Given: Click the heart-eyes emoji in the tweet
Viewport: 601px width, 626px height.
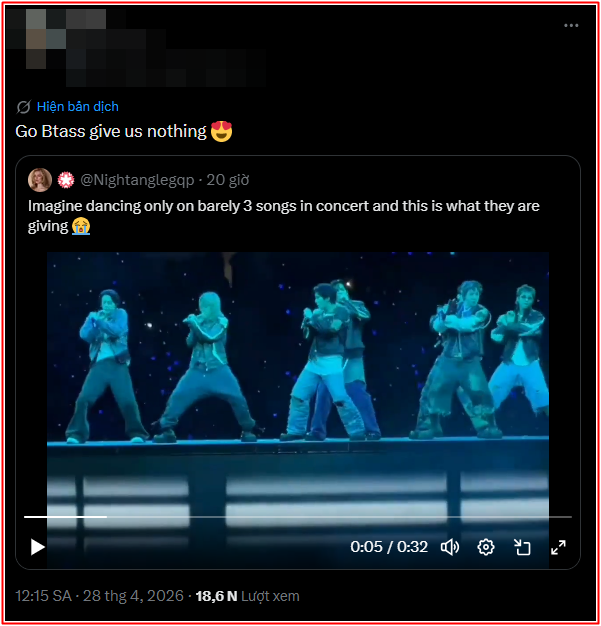Looking at the screenshot, I should pyautogui.click(x=221, y=131).
